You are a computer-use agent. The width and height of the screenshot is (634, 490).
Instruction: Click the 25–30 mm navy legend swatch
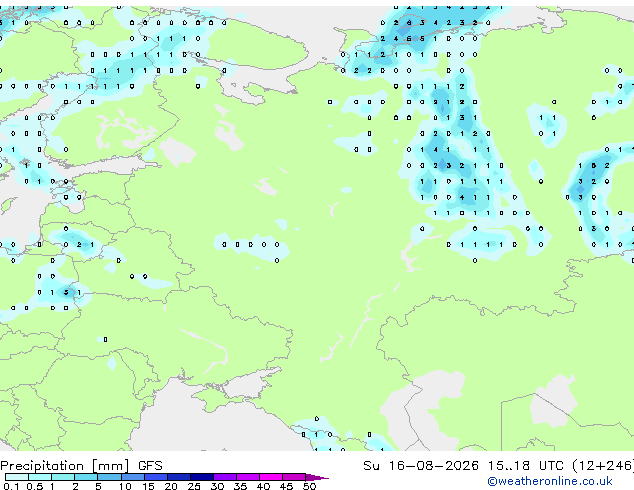point(202,477)
